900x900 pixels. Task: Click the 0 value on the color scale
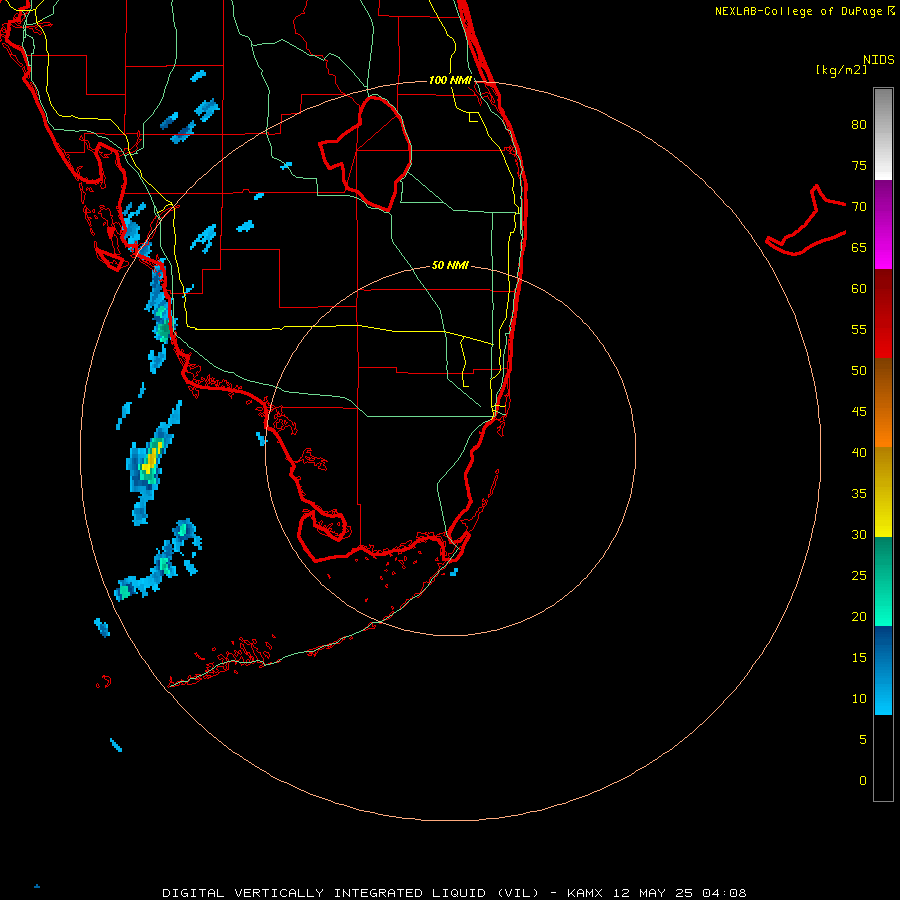(x=863, y=781)
